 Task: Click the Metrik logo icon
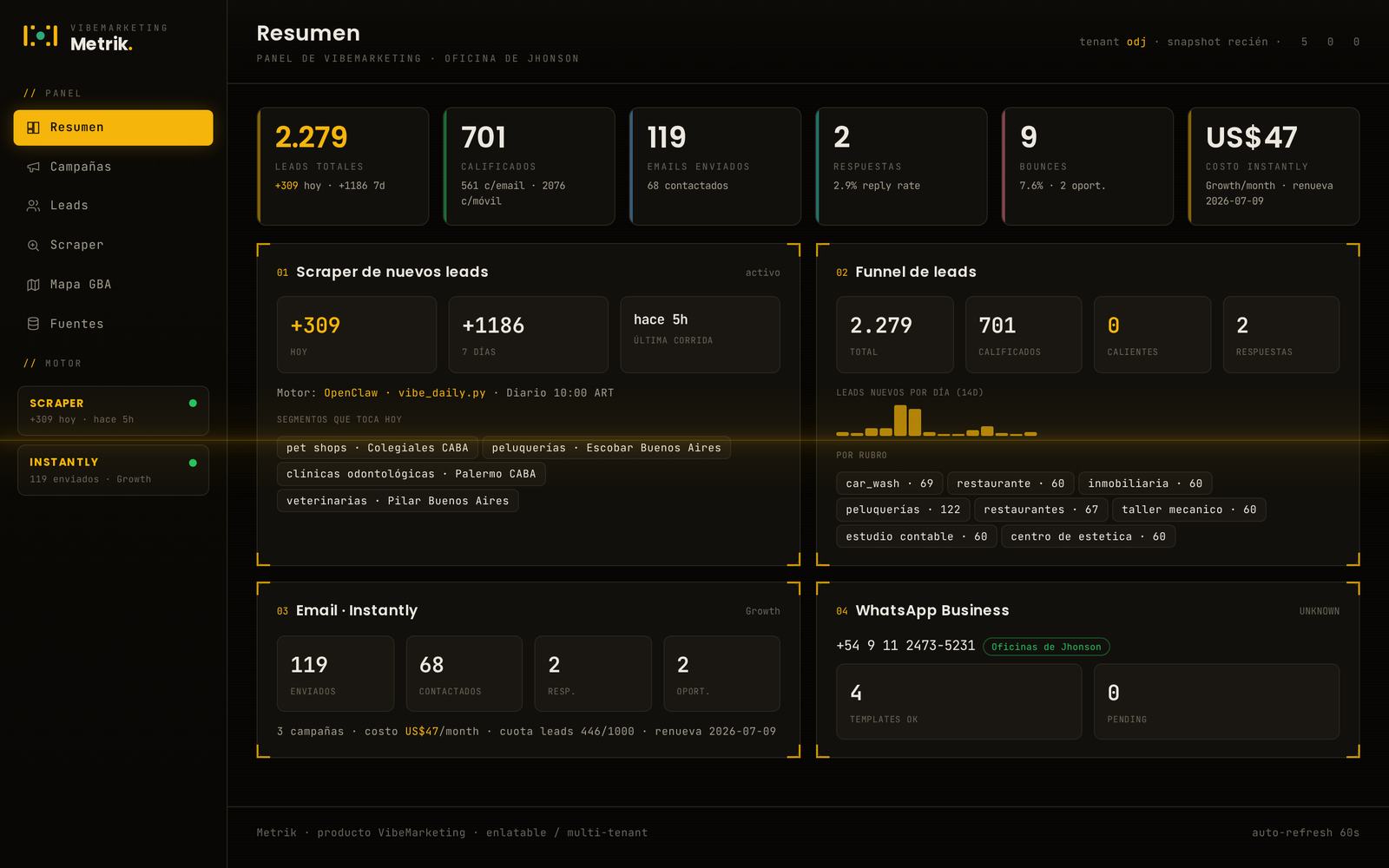click(x=40, y=36)
